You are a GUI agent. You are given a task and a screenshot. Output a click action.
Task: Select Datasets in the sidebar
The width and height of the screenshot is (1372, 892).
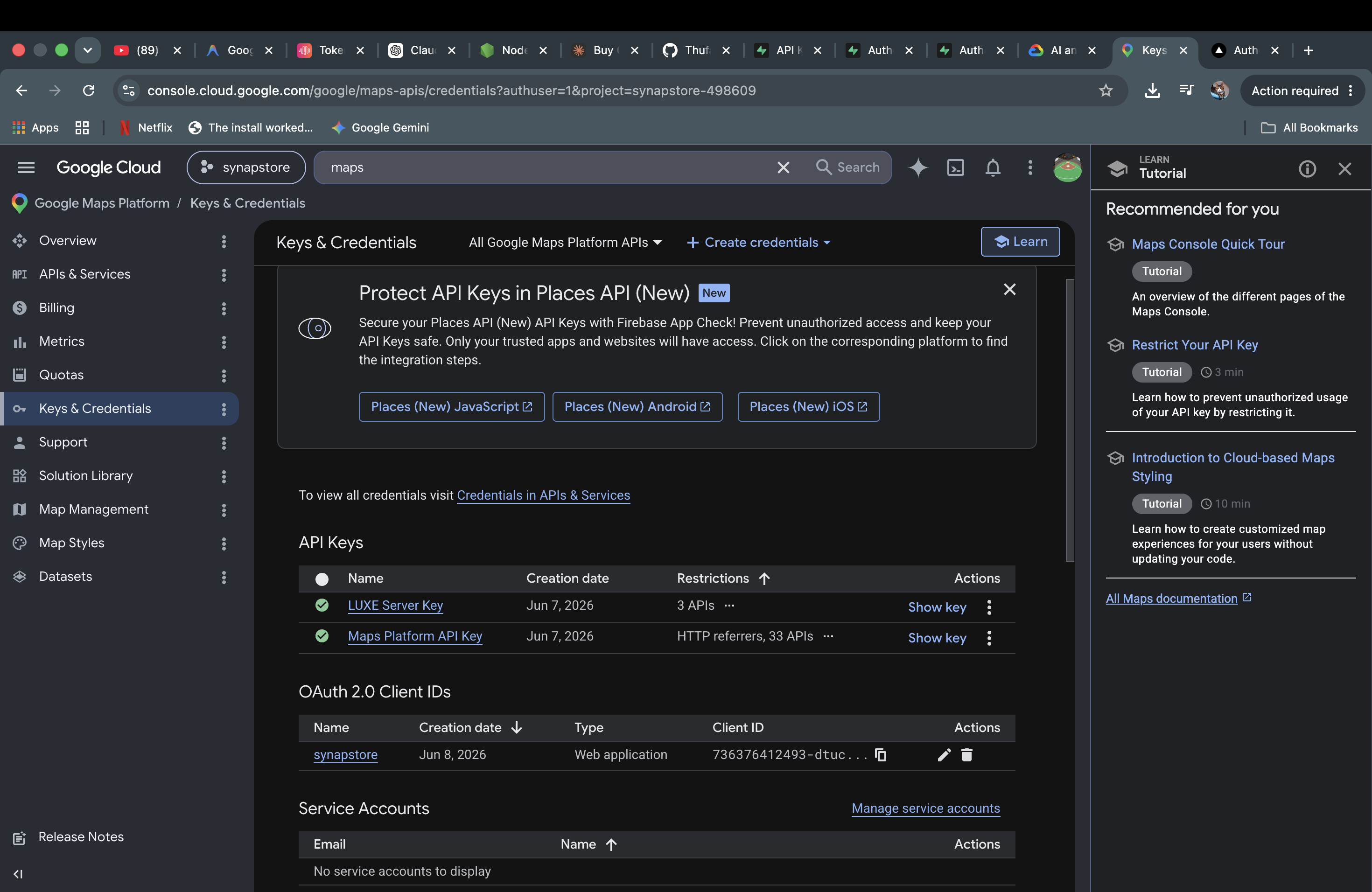65,576
